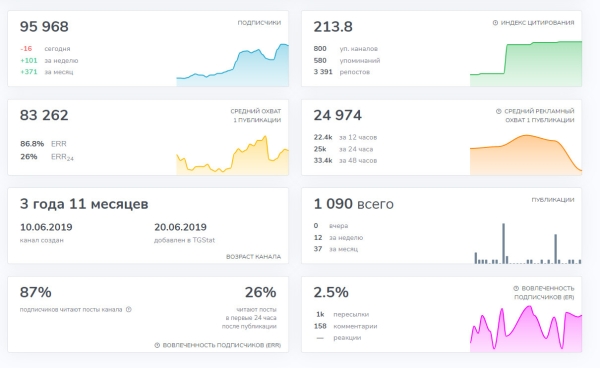Click the info icon beside СРЕДНИЙ РЕКЛАМНЫЙ ОХВАТ
600x368 pixels.
[499, 111]
